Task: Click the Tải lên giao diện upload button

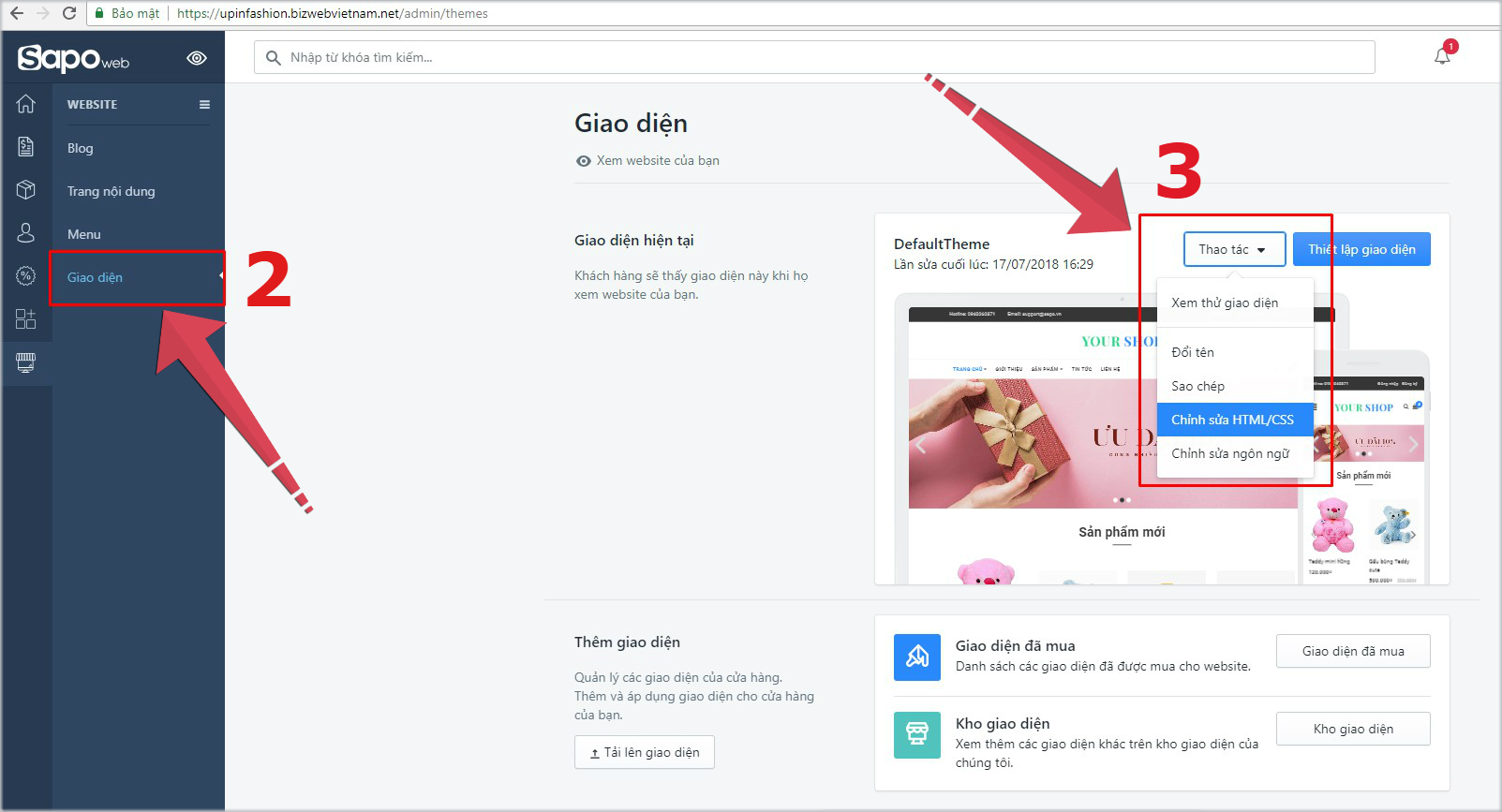Action: [x=645, y=753]
